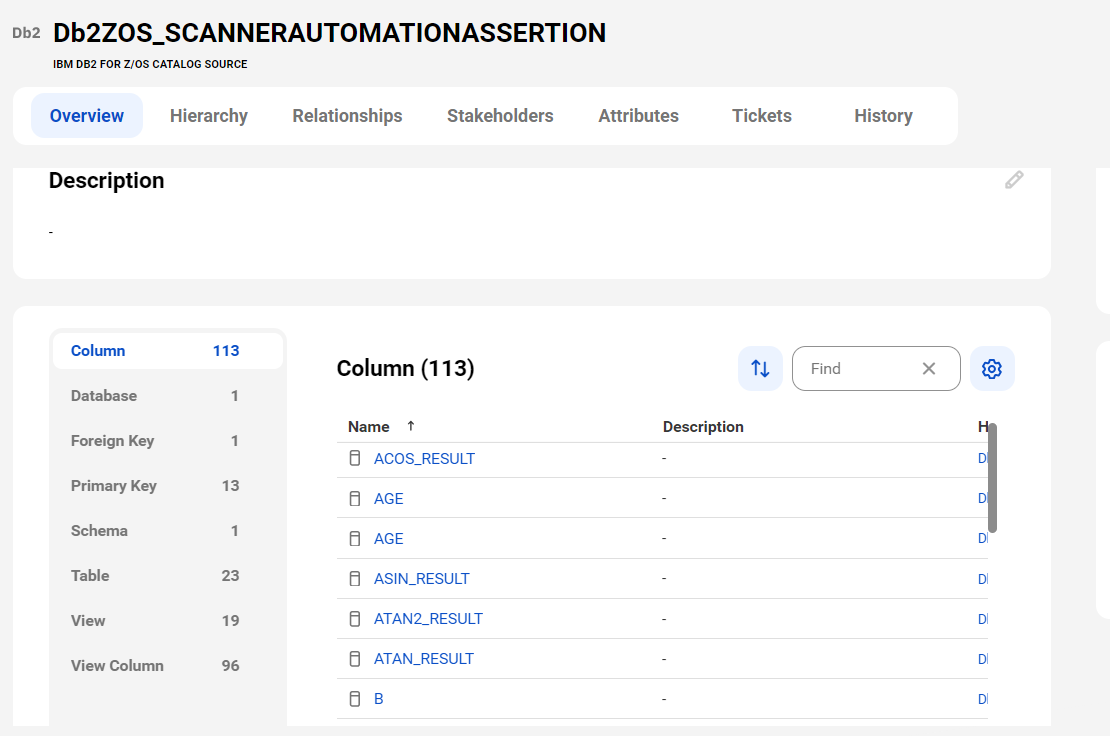Select the Database category
Screen dimensions: 1110x736
168,396
